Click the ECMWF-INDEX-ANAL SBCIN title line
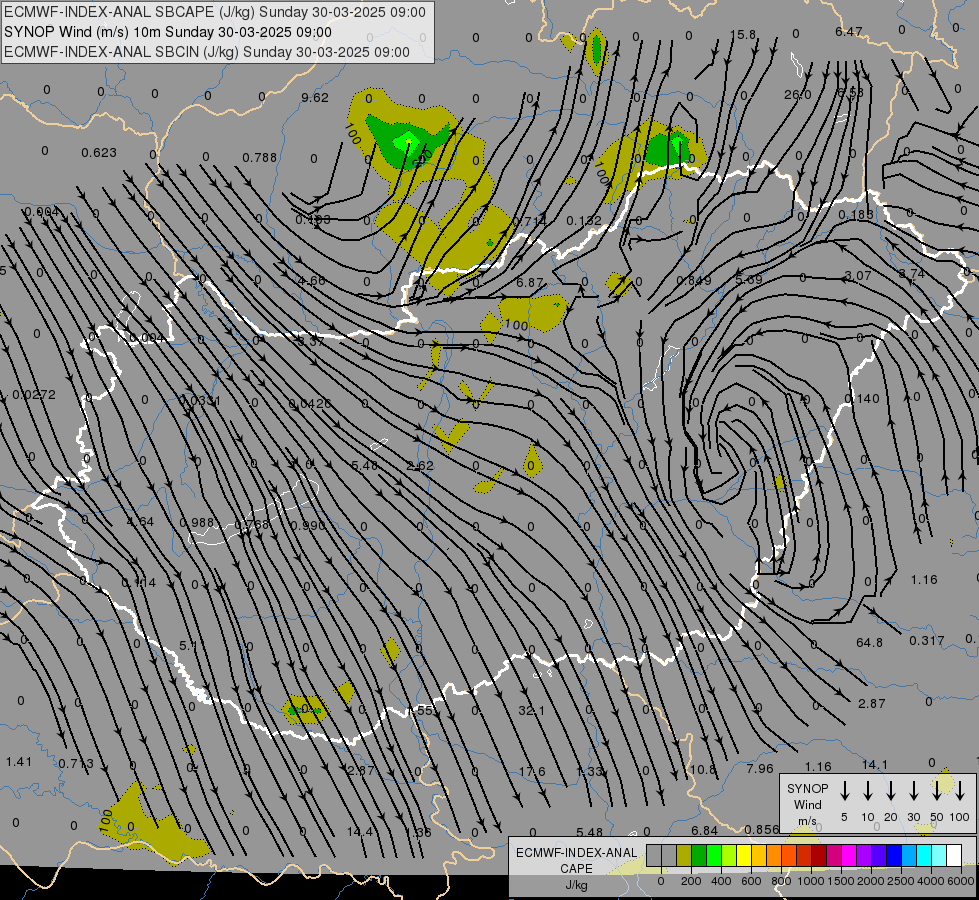Image resolution: width=979 pixels, height=900 pixels. [207, 52]
